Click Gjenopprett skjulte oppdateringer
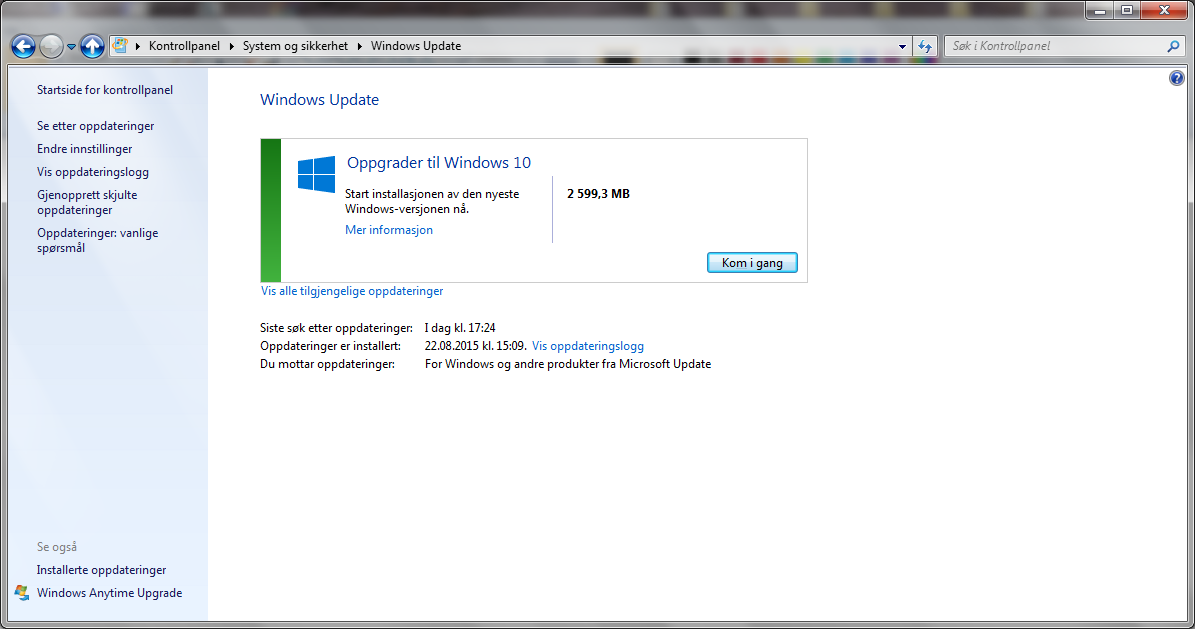1195x629 pixels. [87, 202]
